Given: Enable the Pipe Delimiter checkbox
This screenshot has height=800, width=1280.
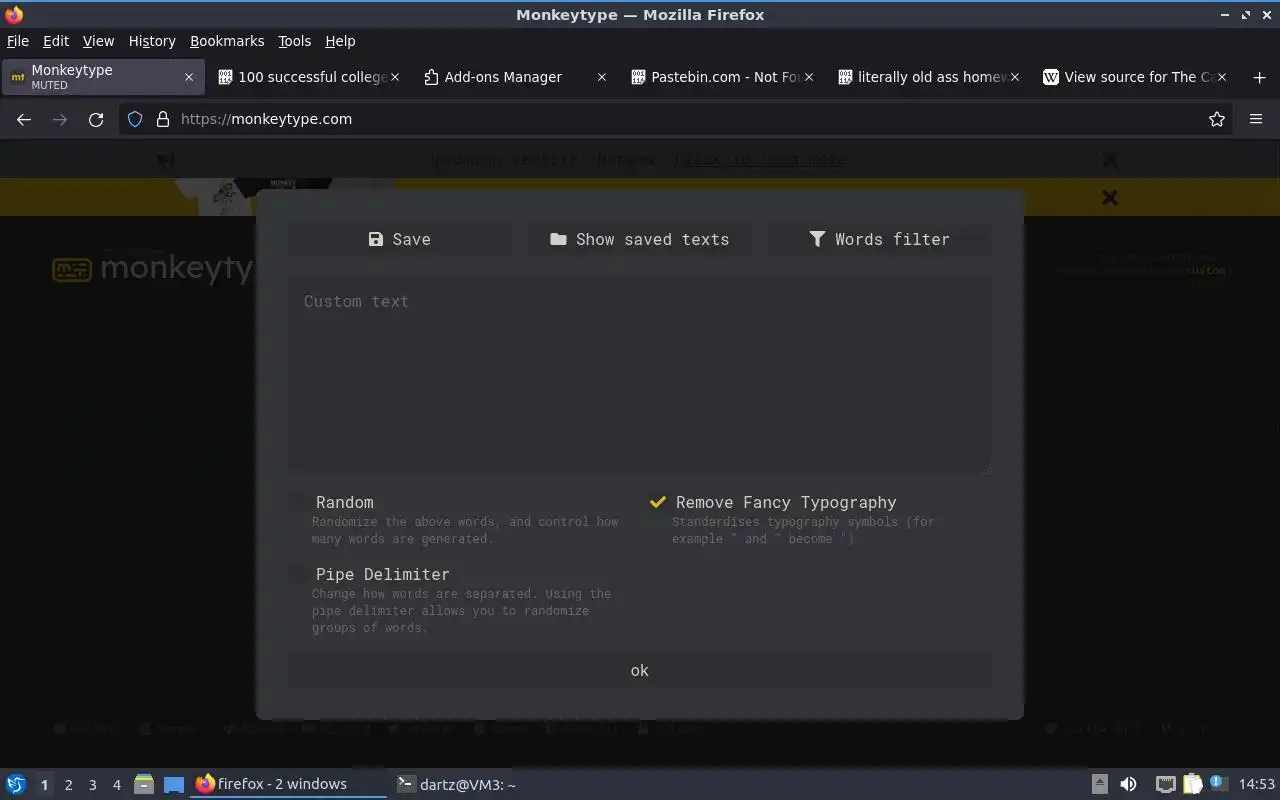Looking at the screenshot, I should [299, 574].
